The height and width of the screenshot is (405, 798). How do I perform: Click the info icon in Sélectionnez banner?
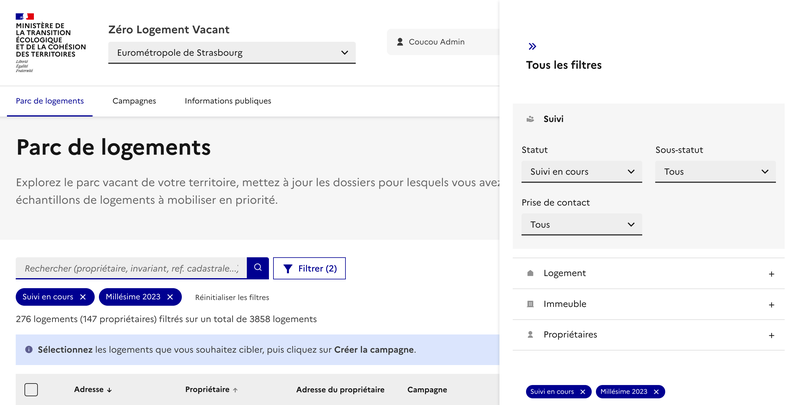pyautogui.click(x=29, y=350)
